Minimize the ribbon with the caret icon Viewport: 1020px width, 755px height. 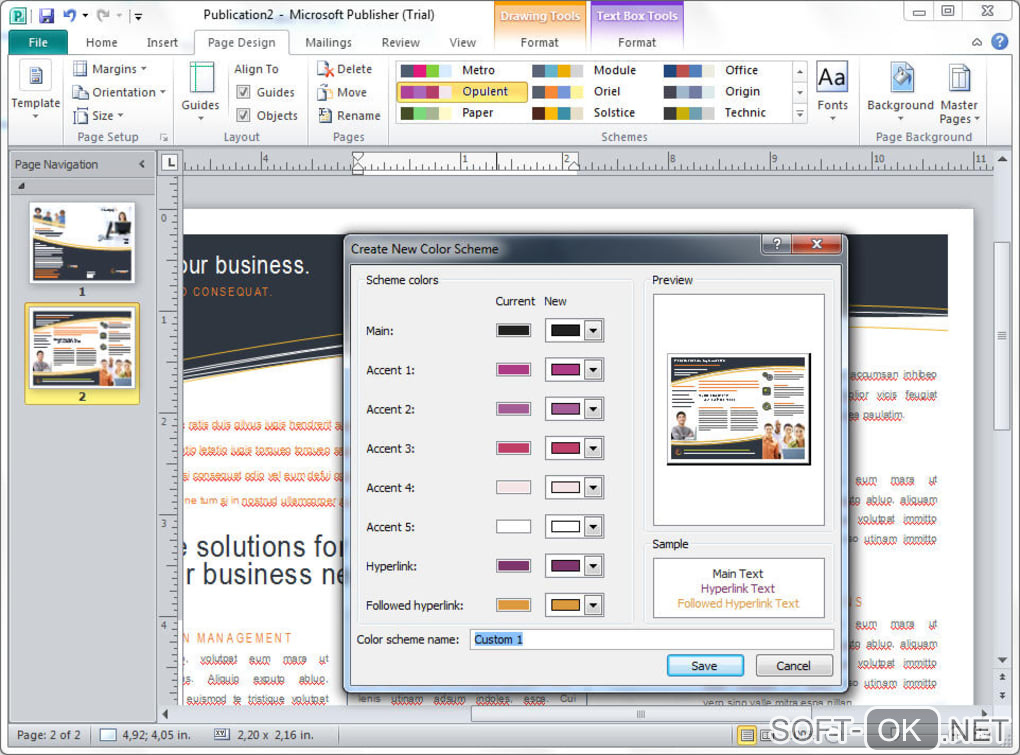point(977,42)
